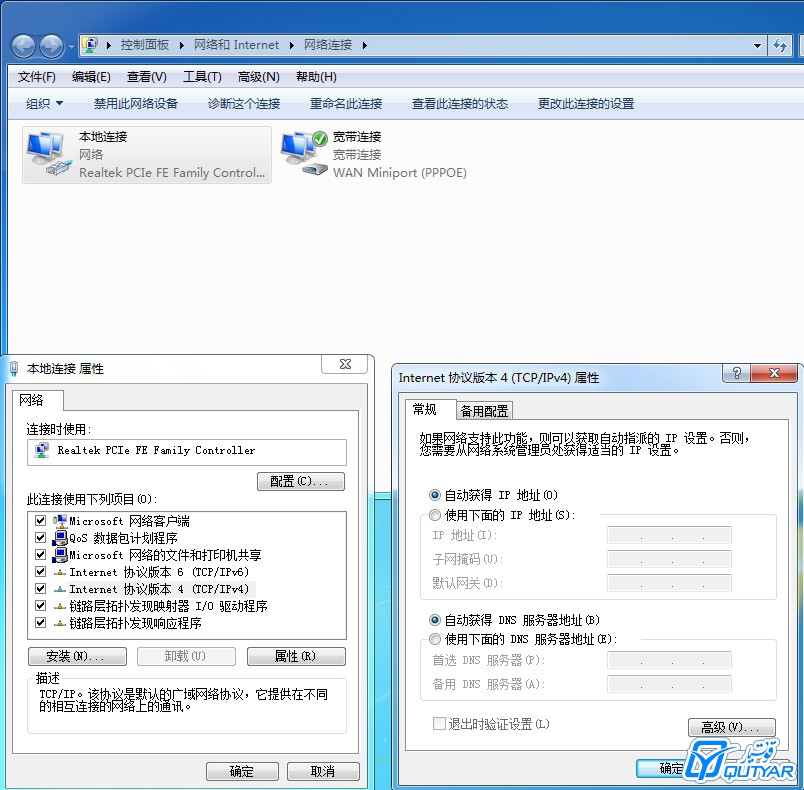
Task: Click the TCP/IPv6 protocol icon
Action: tap(60, 572)
